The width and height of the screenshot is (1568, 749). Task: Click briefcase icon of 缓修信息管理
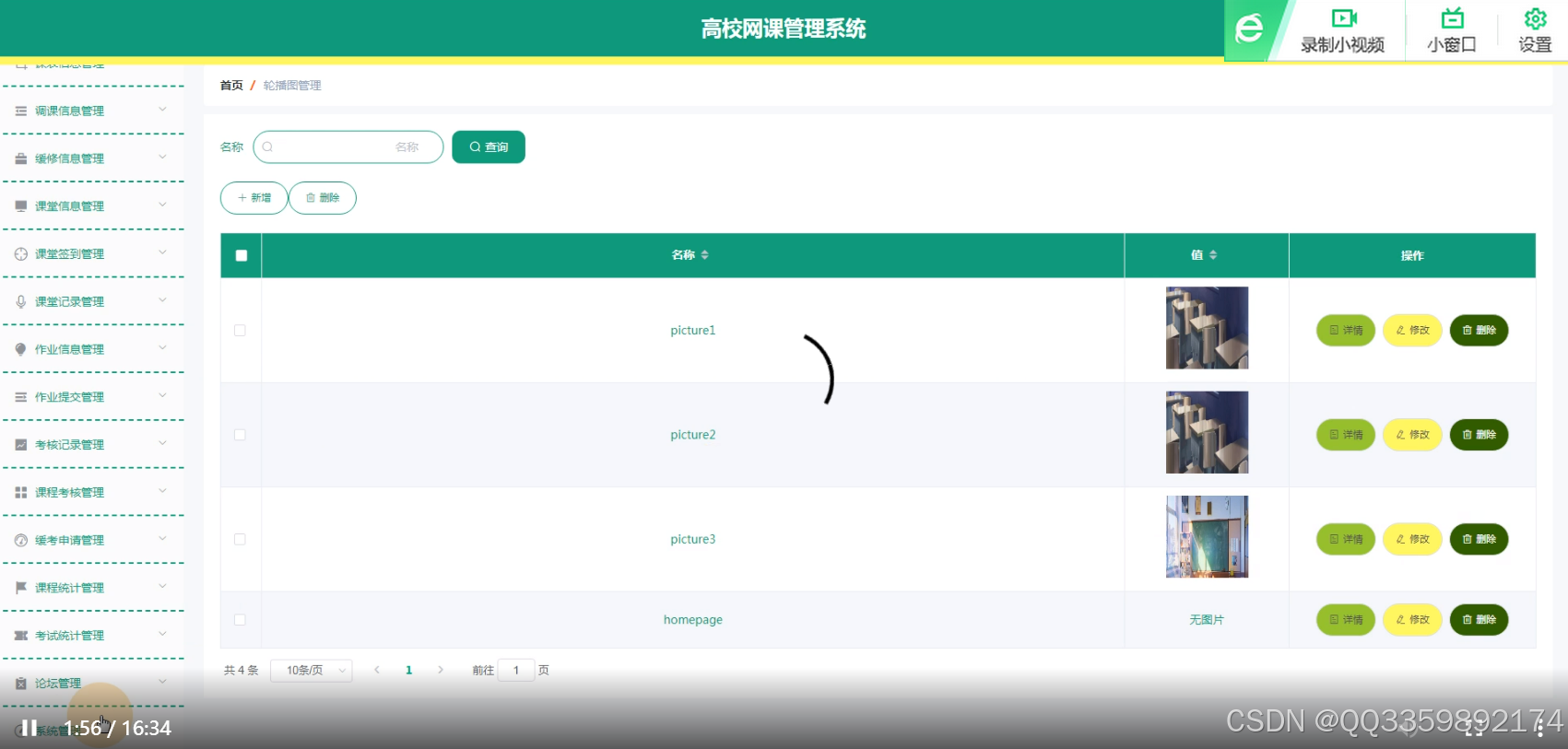click(20, 158)
